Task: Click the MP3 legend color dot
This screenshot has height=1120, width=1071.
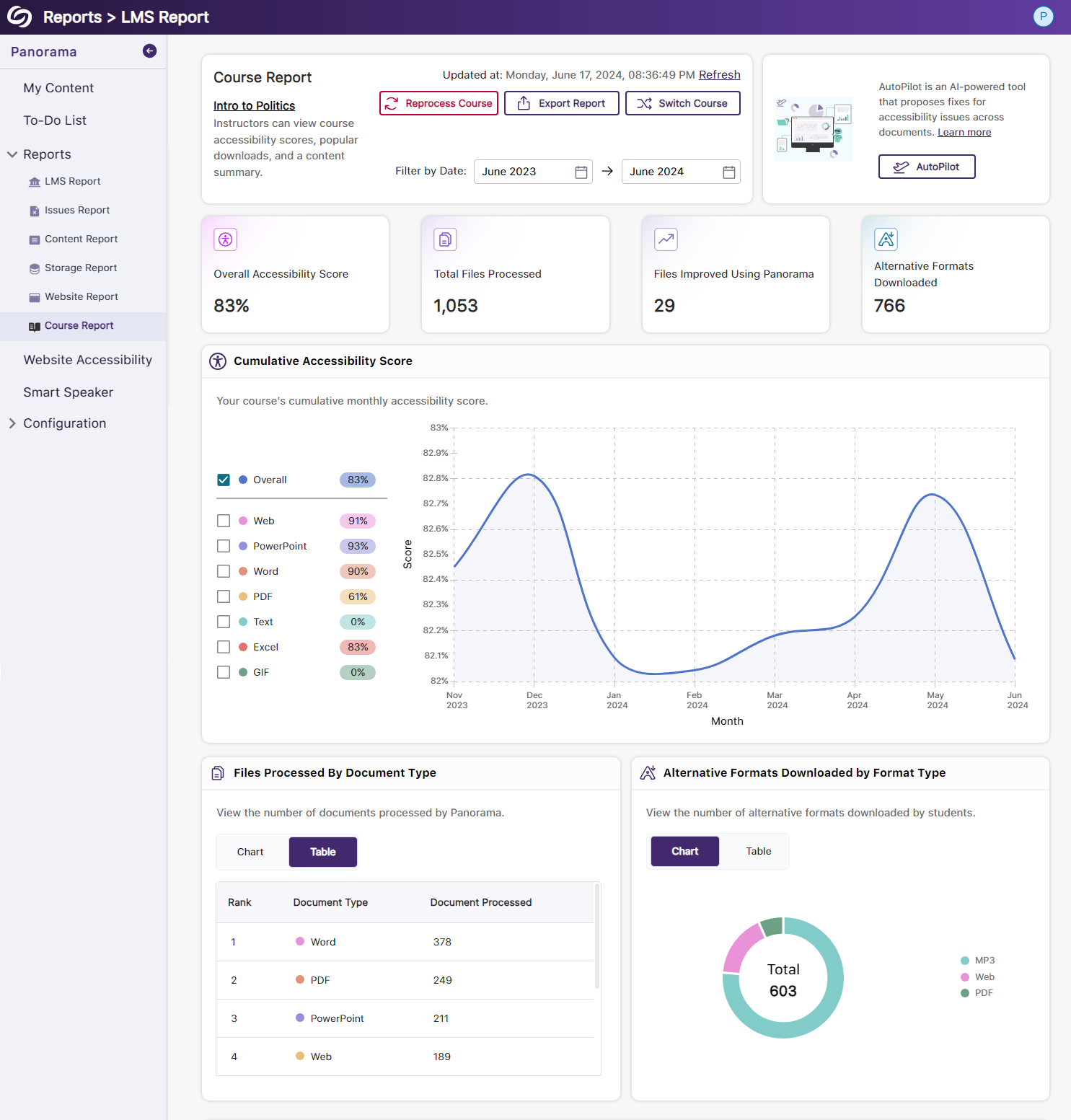Action: pyautogui.click(x=964, y=961)
